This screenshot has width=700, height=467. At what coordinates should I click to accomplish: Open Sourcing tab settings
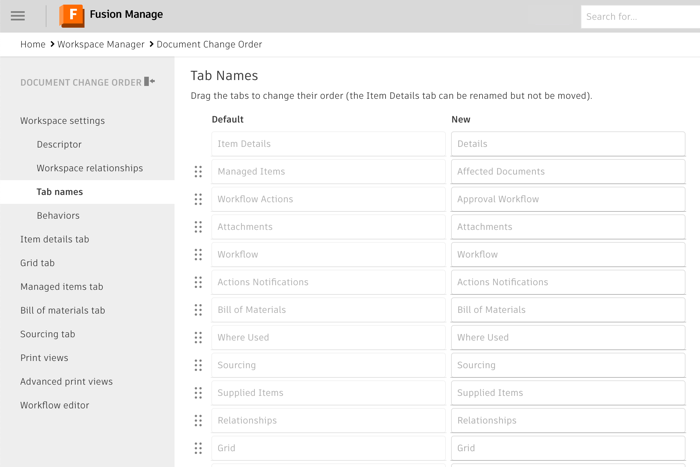pyautogui.click(x=47, y=334)
